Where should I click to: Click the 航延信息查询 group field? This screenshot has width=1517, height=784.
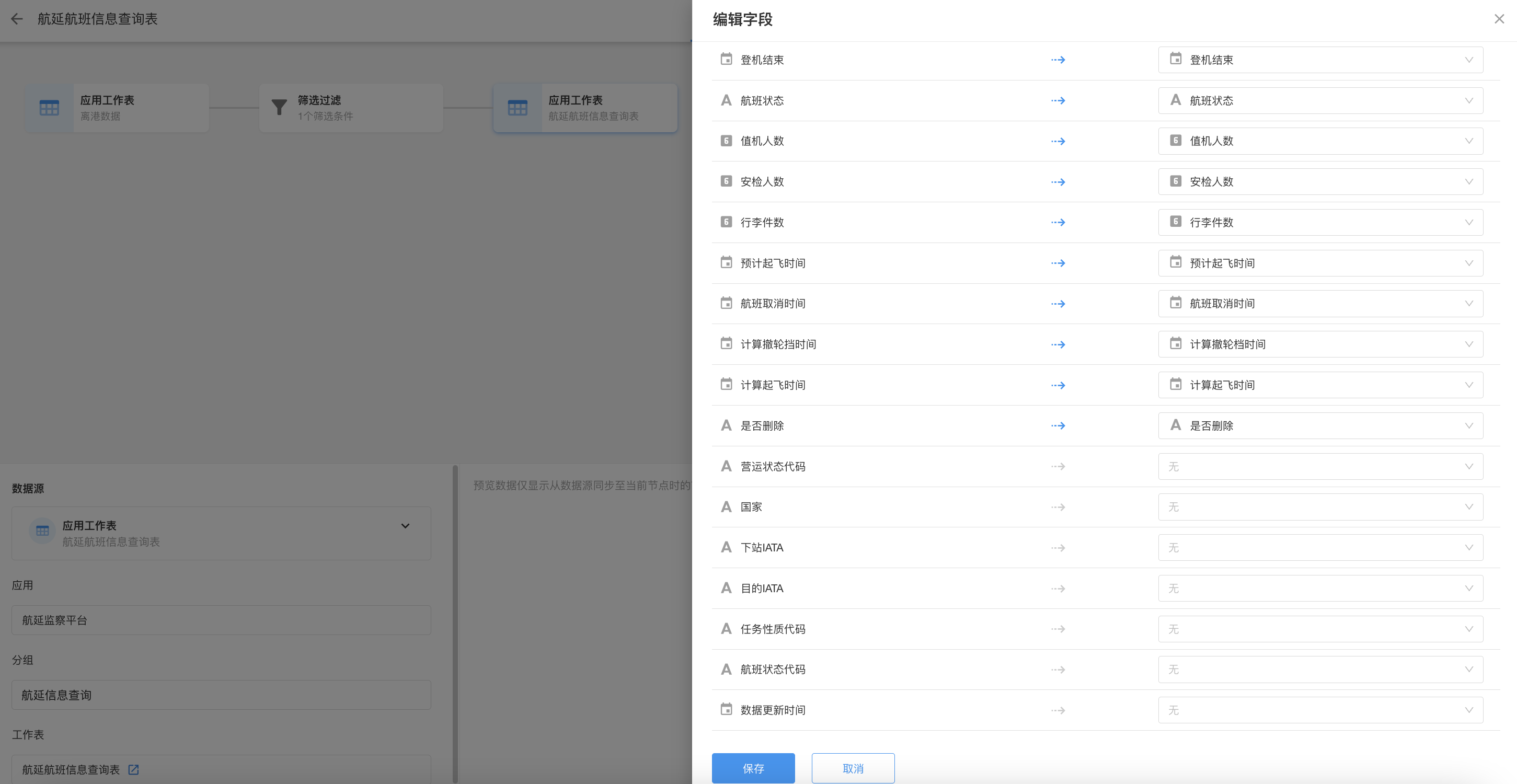click(x=222, y=695)
